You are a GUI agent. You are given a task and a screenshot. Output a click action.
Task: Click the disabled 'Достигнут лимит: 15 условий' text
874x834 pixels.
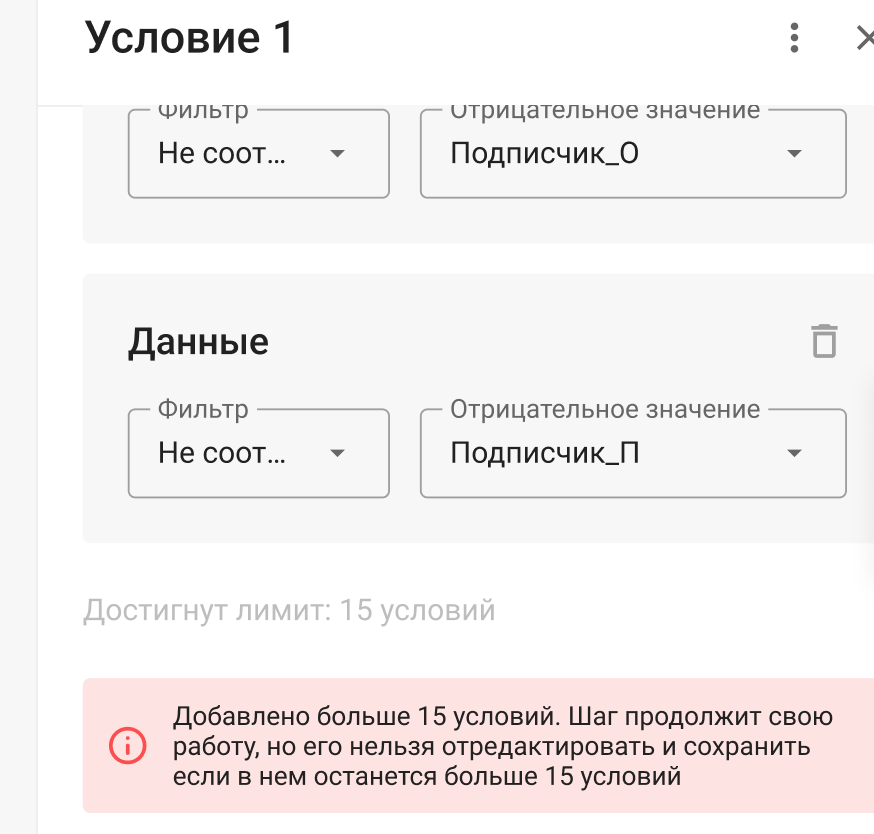(289, 610)
